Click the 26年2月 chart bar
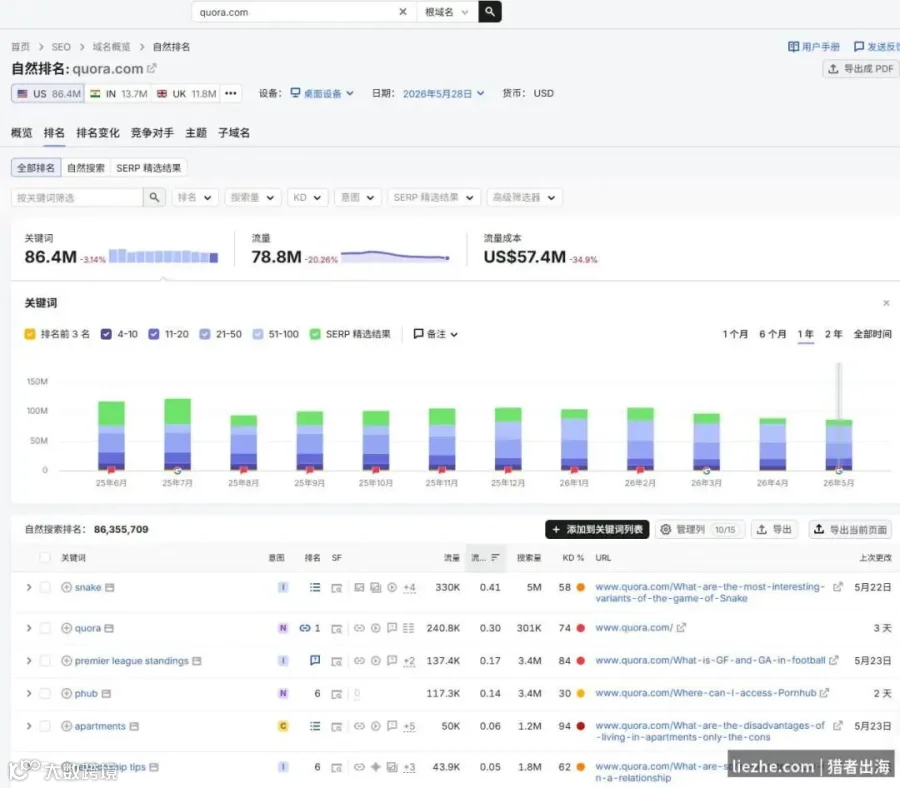Image resolution: width=900 pixels, height=788 pixels. 640,439
